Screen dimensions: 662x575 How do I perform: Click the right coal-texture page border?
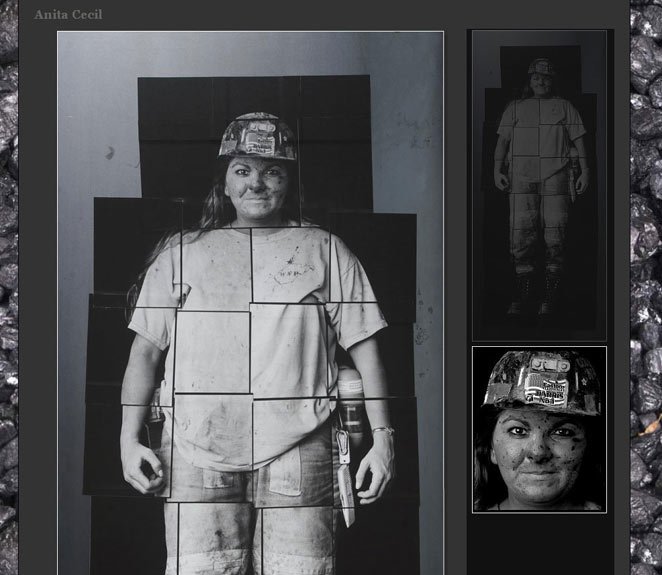(x=646, y=300)
